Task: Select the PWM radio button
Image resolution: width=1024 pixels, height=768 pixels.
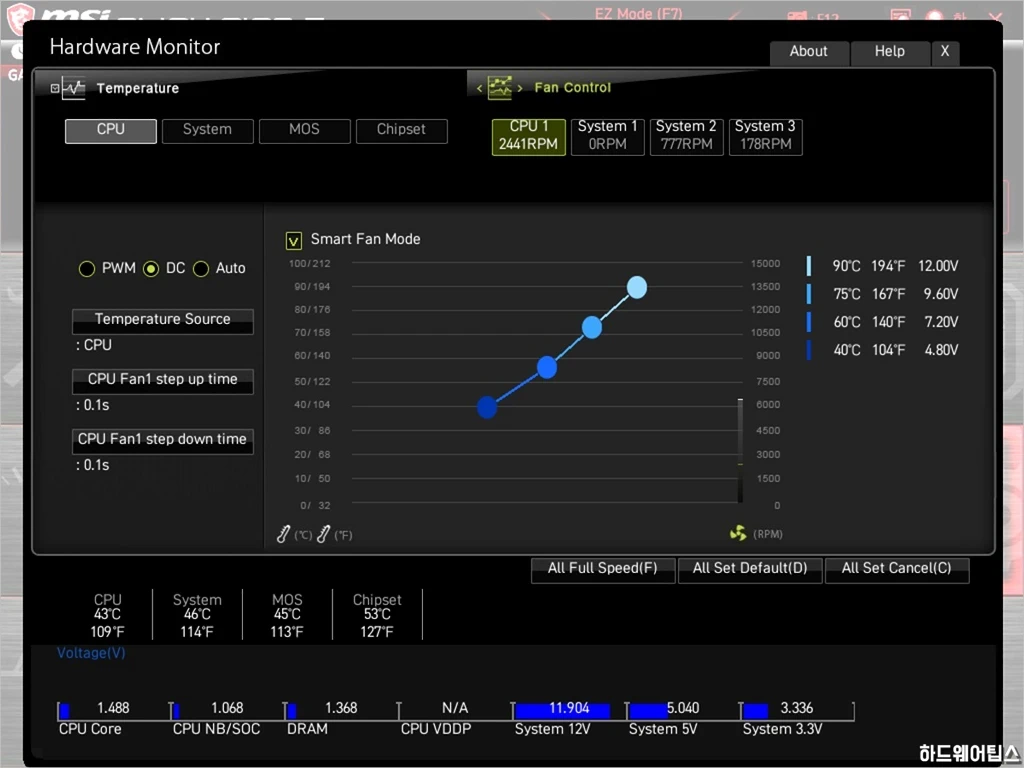Action: tap(87, 269)
